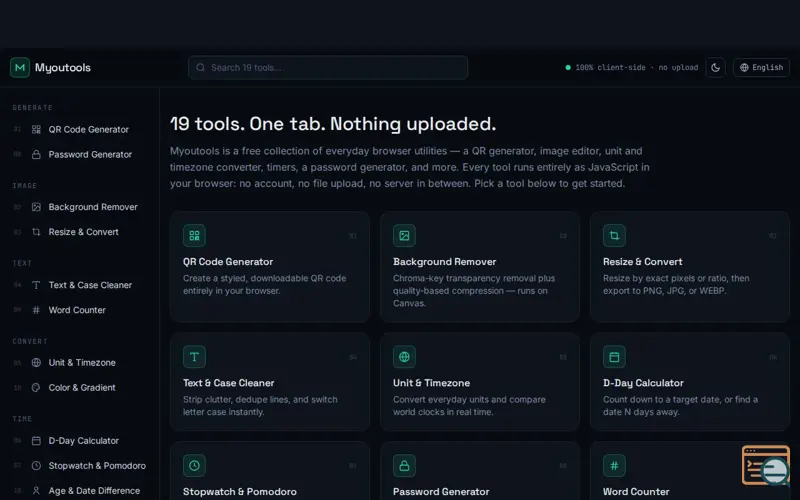Open the QR Code Generator card title
This screenshot has width=800, height=500.
pyautogui.click(x=228, y=262)
